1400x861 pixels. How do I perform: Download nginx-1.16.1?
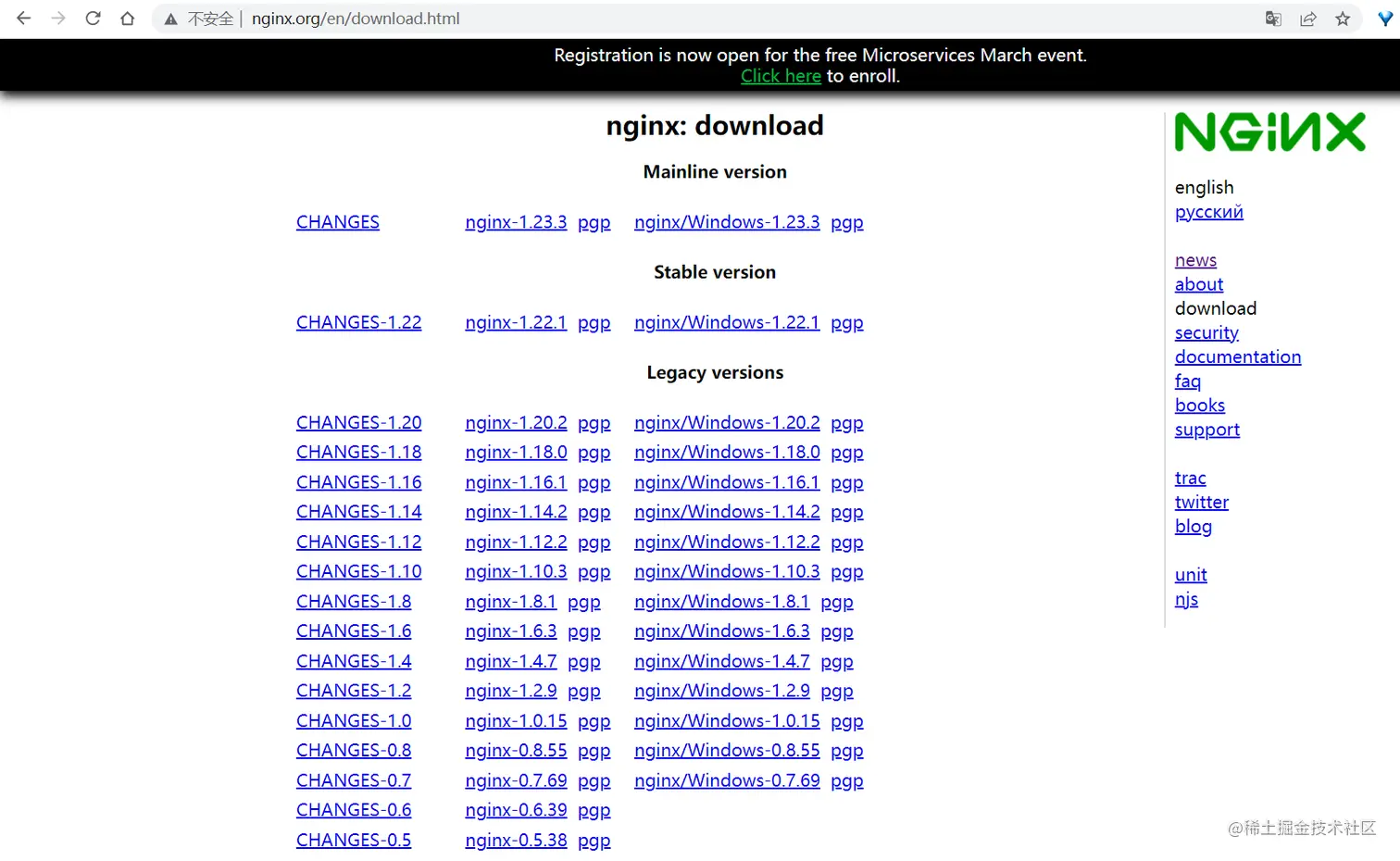click(516, 482)
